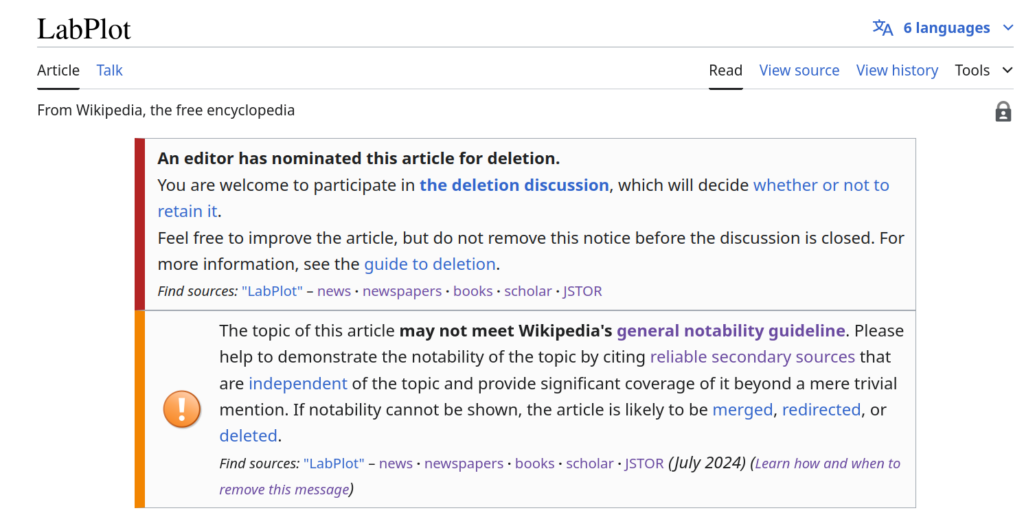
Task: Open the View history tab
Action: [897, 70]
